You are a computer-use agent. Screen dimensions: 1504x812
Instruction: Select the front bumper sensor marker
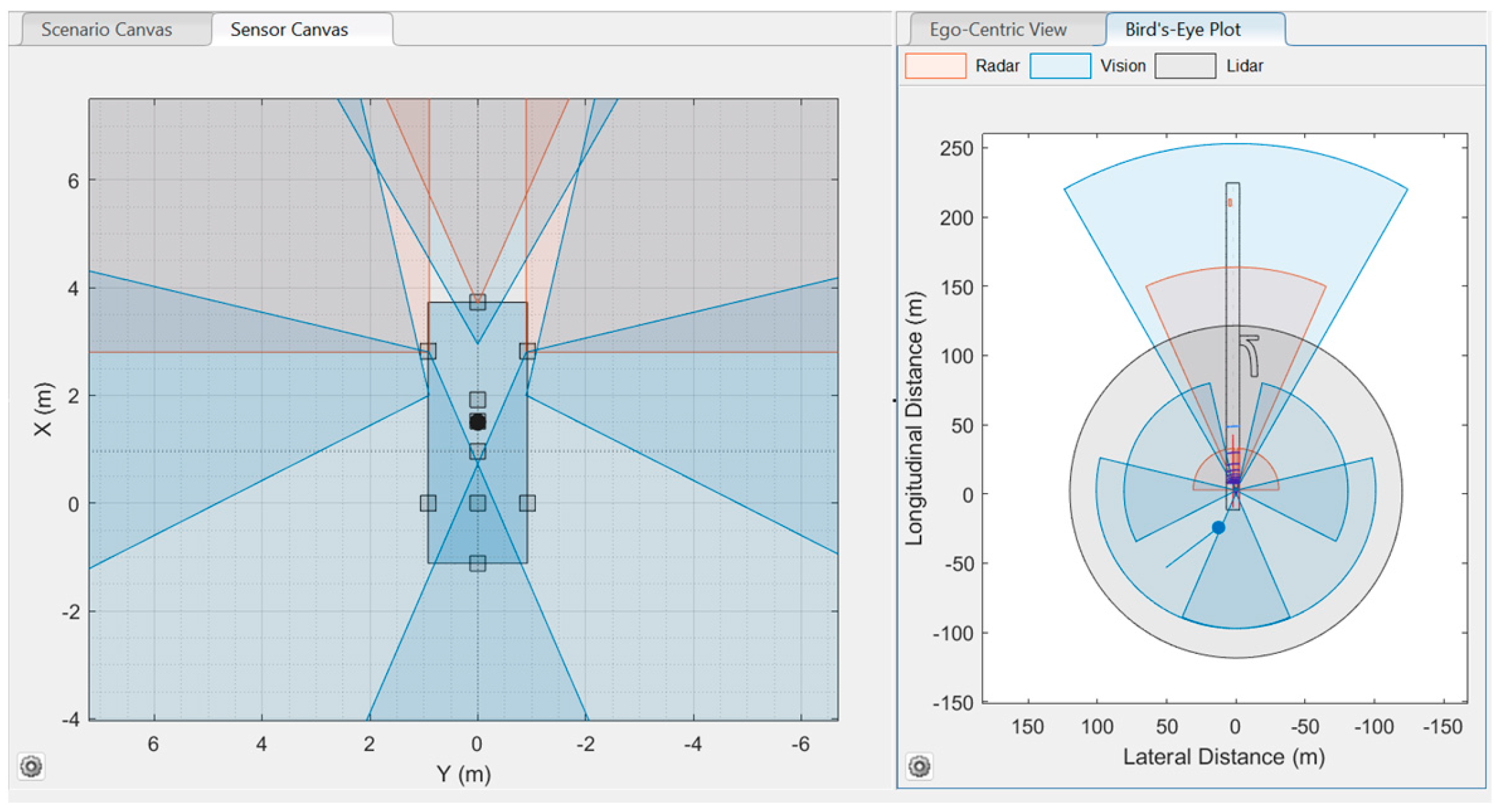pos(477,302)
